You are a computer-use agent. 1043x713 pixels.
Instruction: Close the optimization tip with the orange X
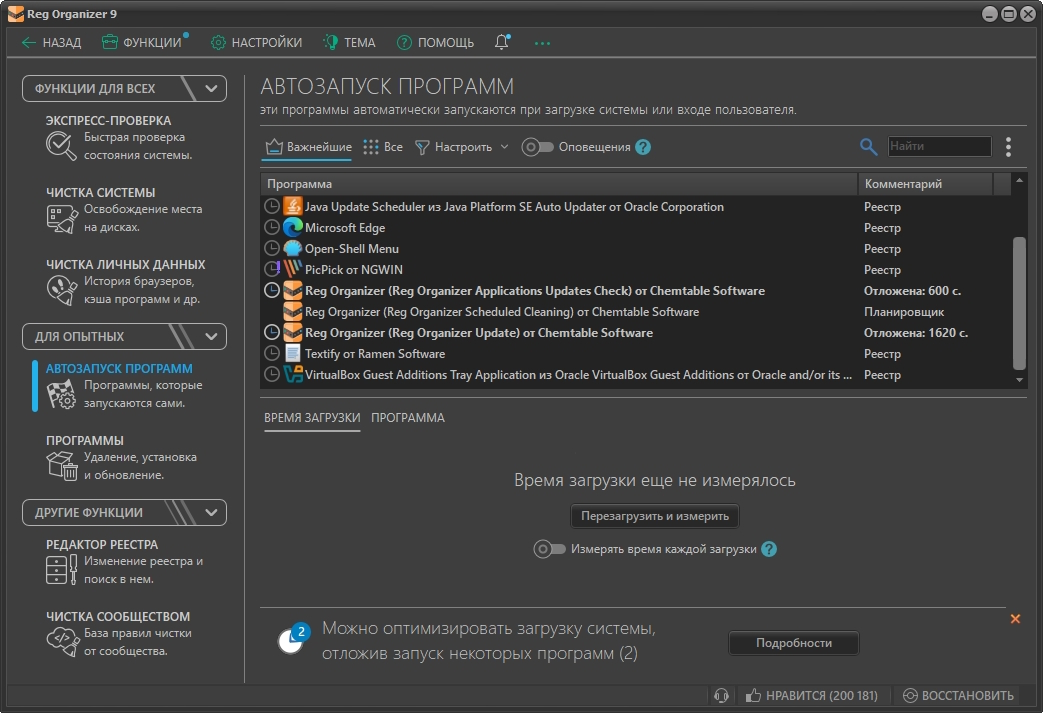1015,619
